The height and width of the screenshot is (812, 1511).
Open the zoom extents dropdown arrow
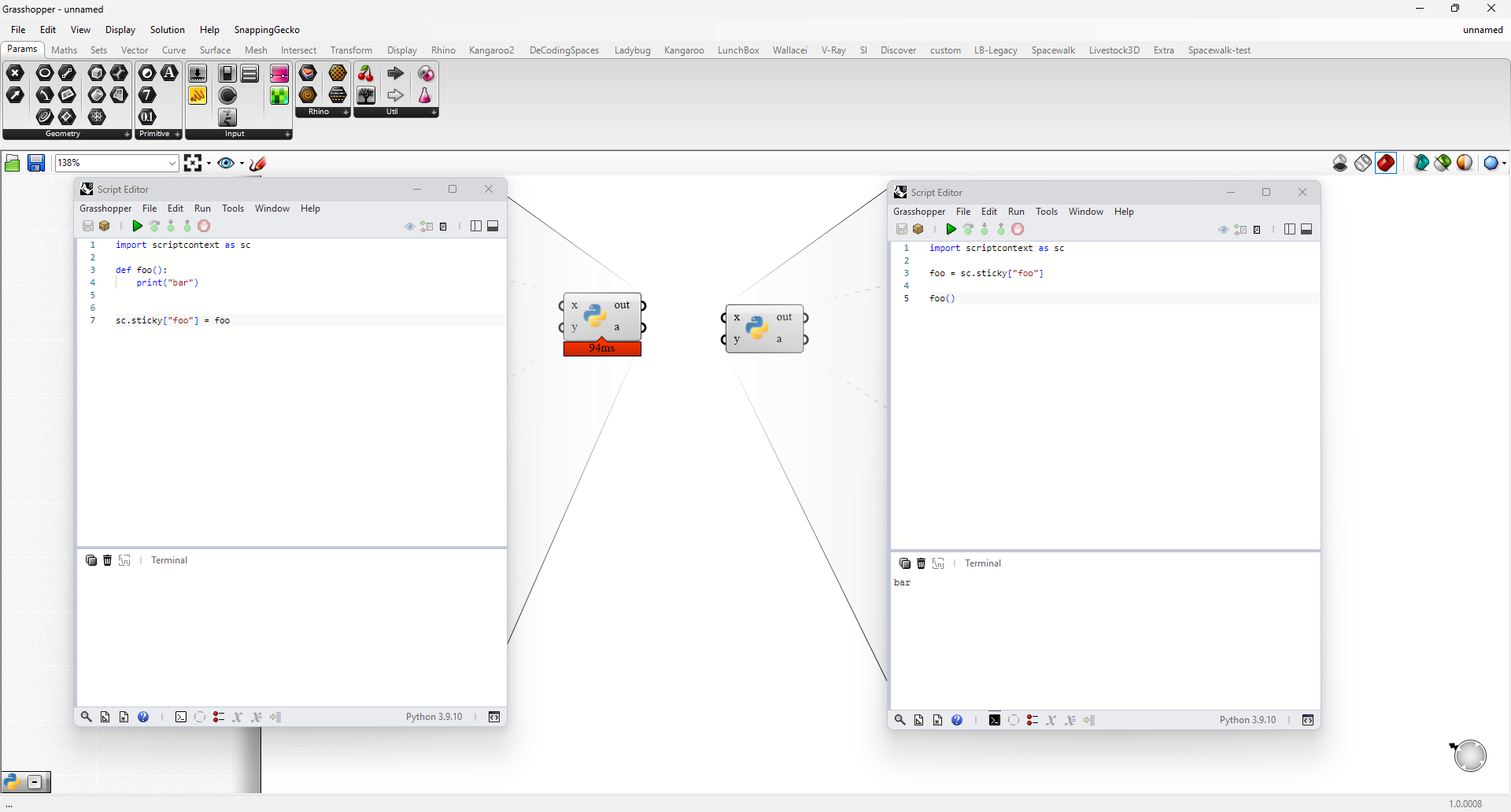(x=209, y=164)
